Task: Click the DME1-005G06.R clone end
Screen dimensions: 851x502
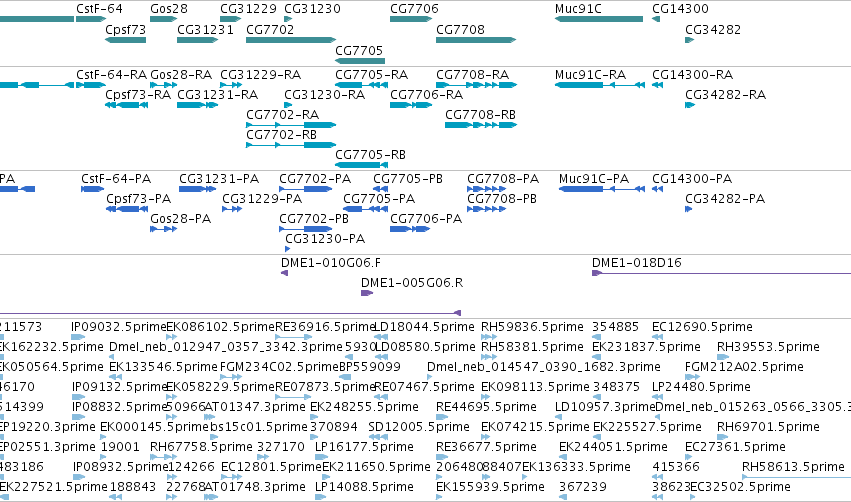Action: [x=367, y=293]
